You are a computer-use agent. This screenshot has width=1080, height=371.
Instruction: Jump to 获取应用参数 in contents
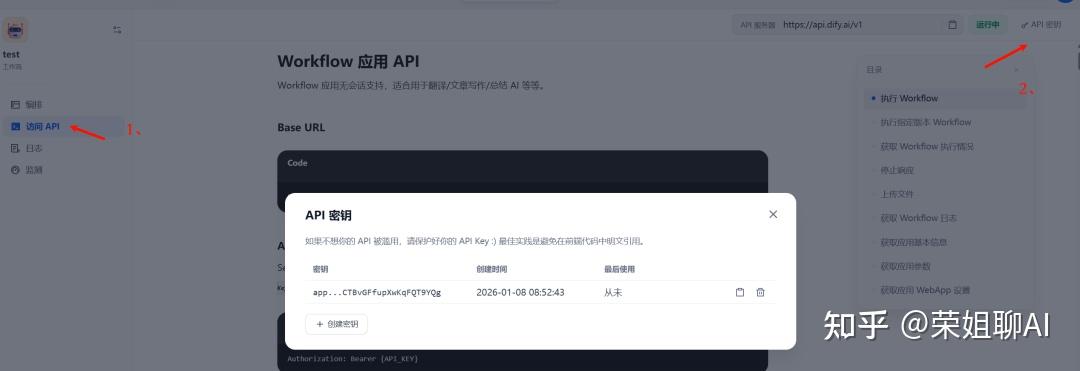906,266
